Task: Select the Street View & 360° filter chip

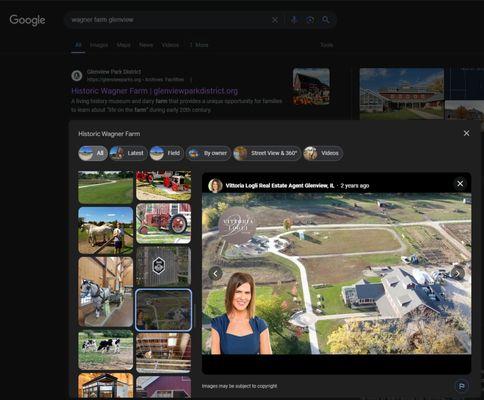Action: click(267, 153)
